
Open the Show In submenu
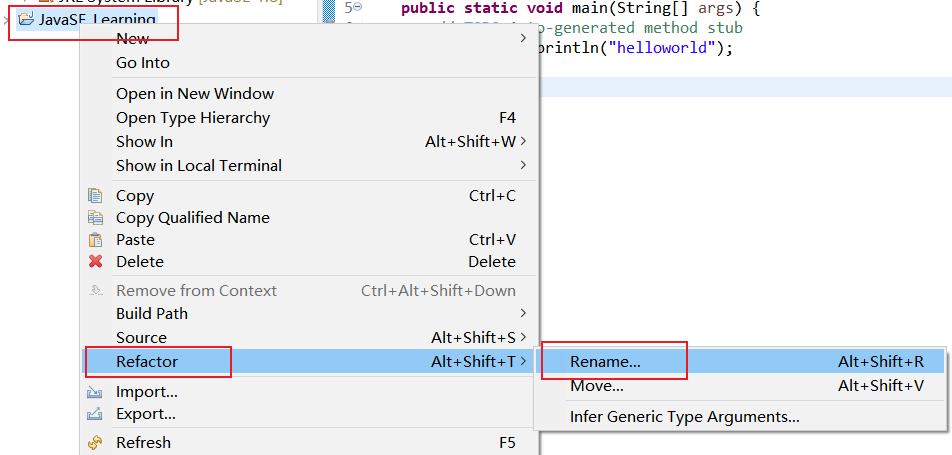coord(310,142)
